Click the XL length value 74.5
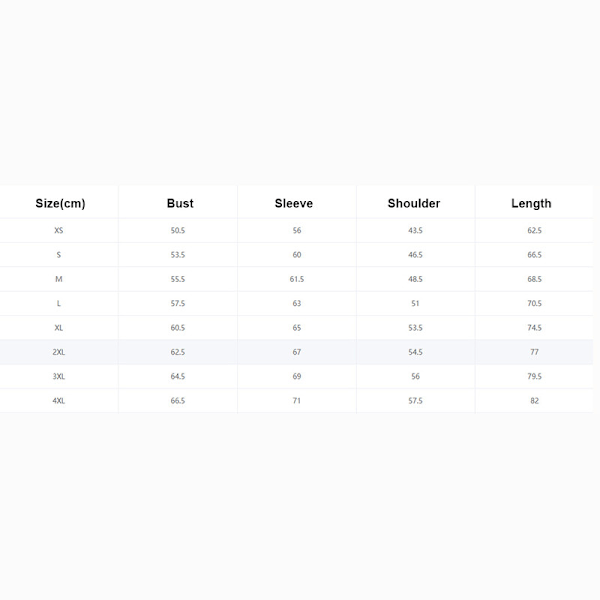This screenshot has width=600, height=600. [535, 328]
